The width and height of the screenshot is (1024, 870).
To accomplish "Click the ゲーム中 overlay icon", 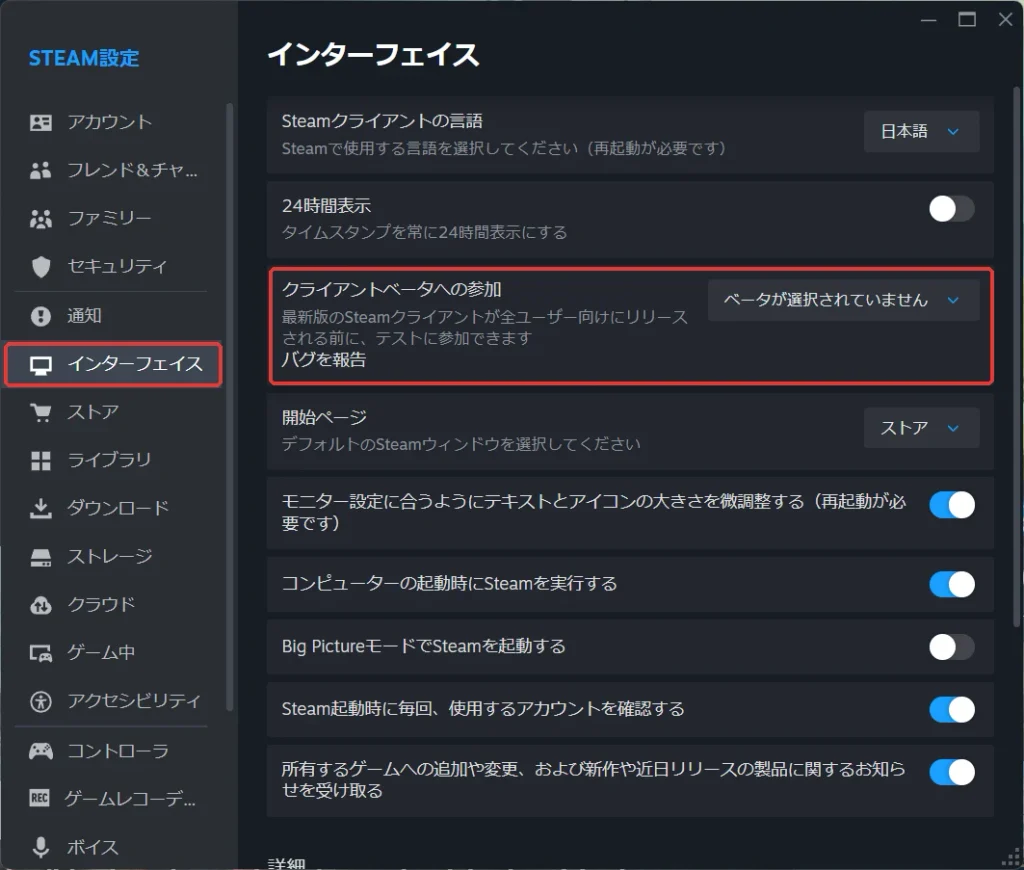I will click(x=40, y=653).
